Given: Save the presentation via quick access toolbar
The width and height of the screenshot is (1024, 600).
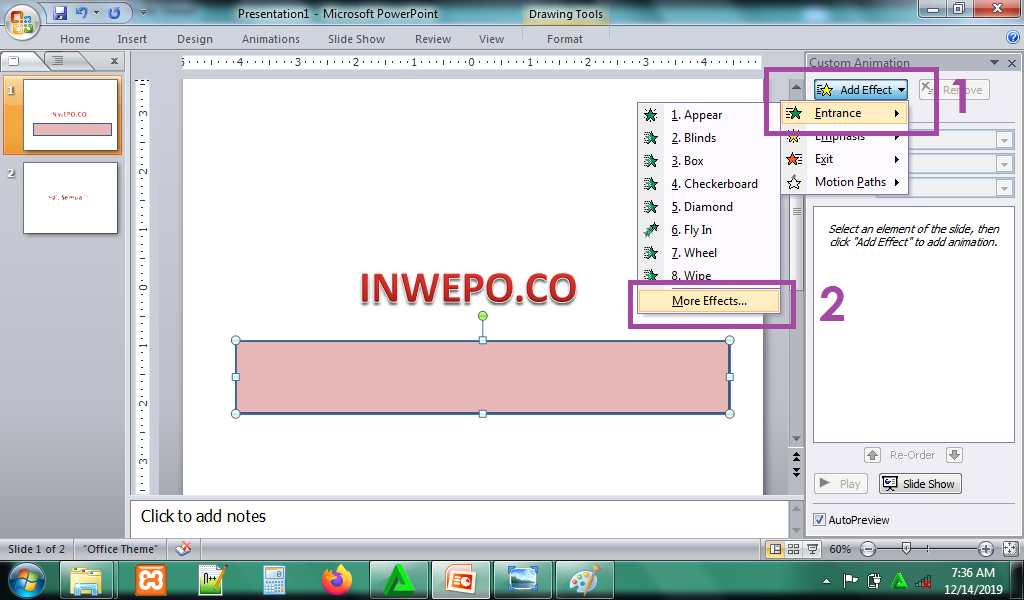Looking at the screenshot, I should 60,12.
